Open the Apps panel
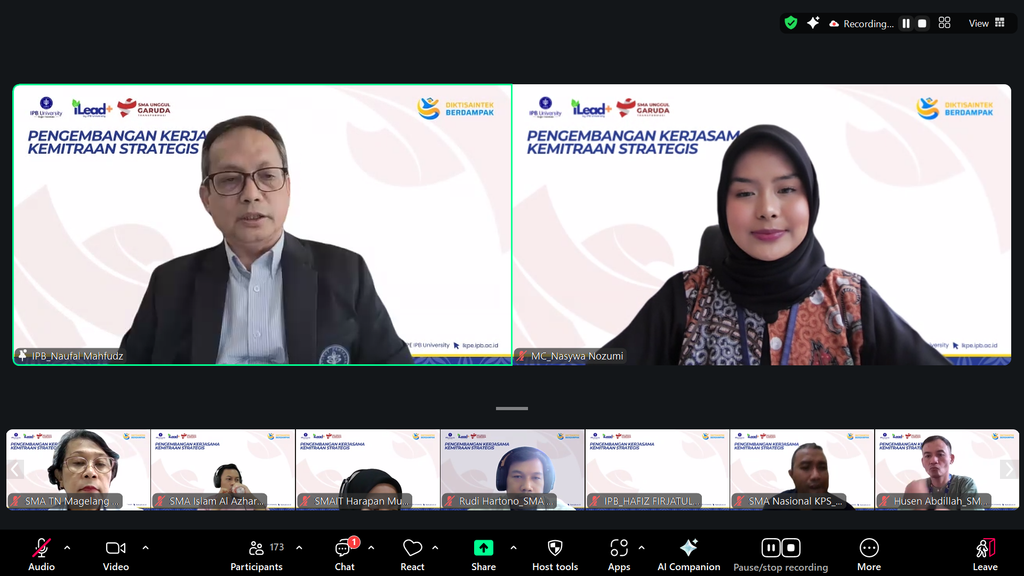The width and height of the screenshot is (1024, 576). click(x=619, y=555)
